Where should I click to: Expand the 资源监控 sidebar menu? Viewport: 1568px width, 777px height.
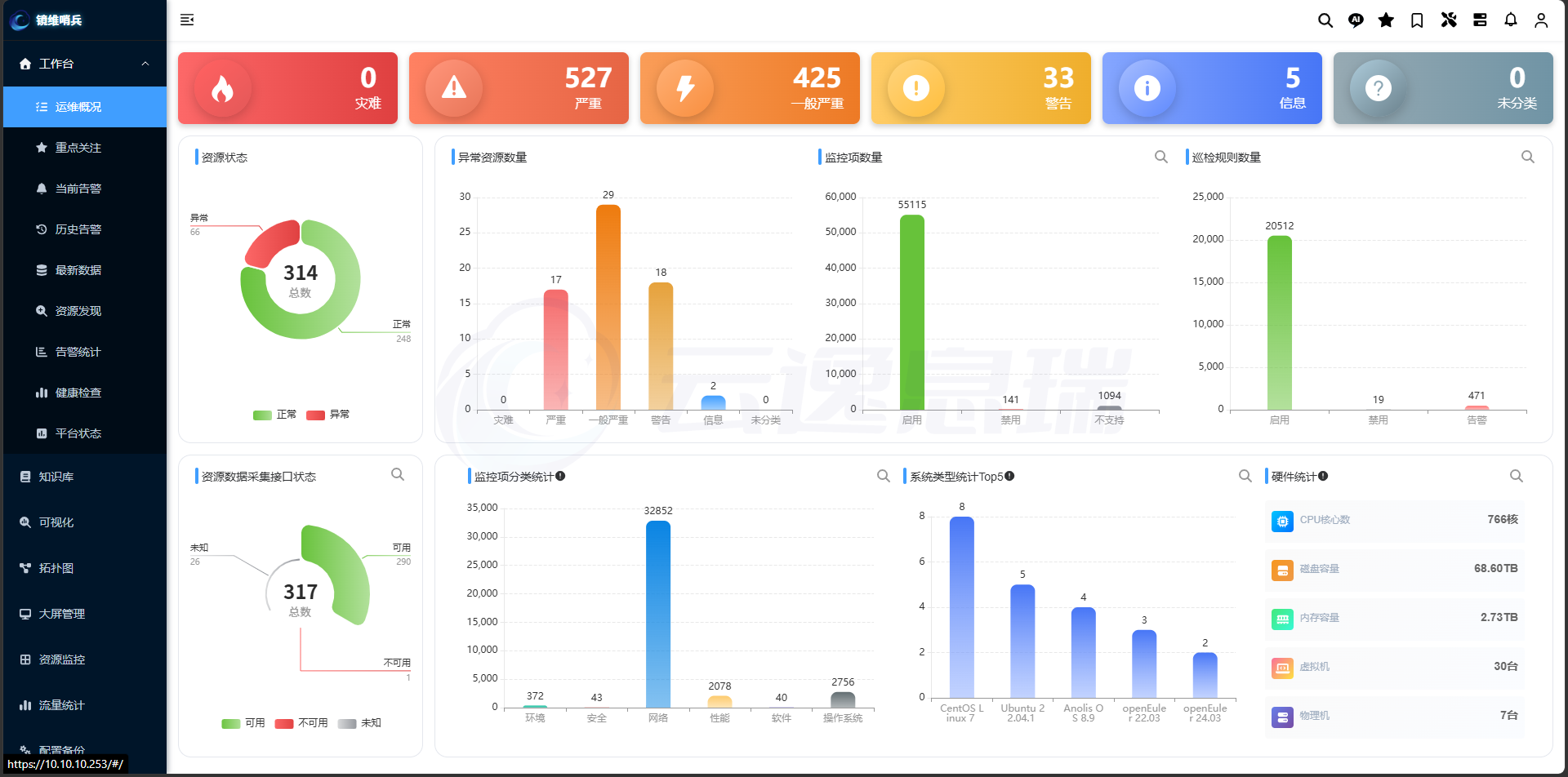coord(85,659)
